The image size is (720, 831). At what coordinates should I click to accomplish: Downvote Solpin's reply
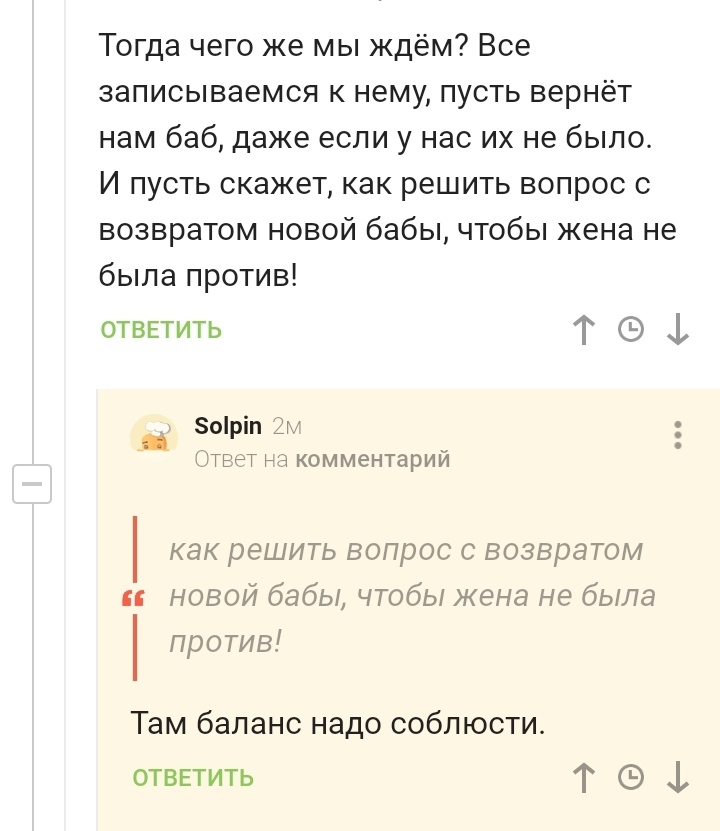[x=677, y=777]
